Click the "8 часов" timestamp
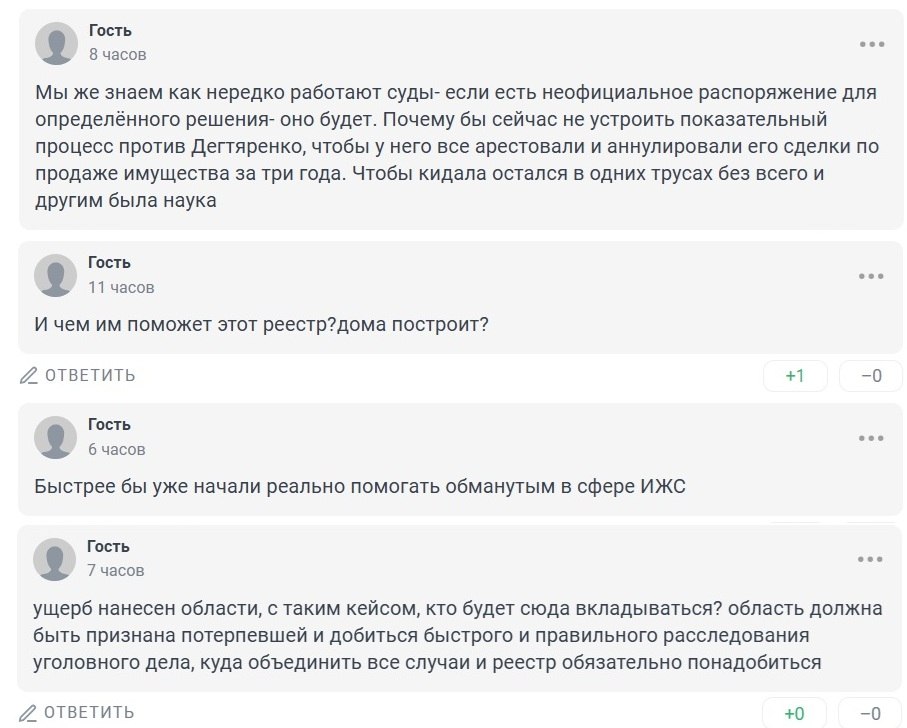 (x=117, y=55)
